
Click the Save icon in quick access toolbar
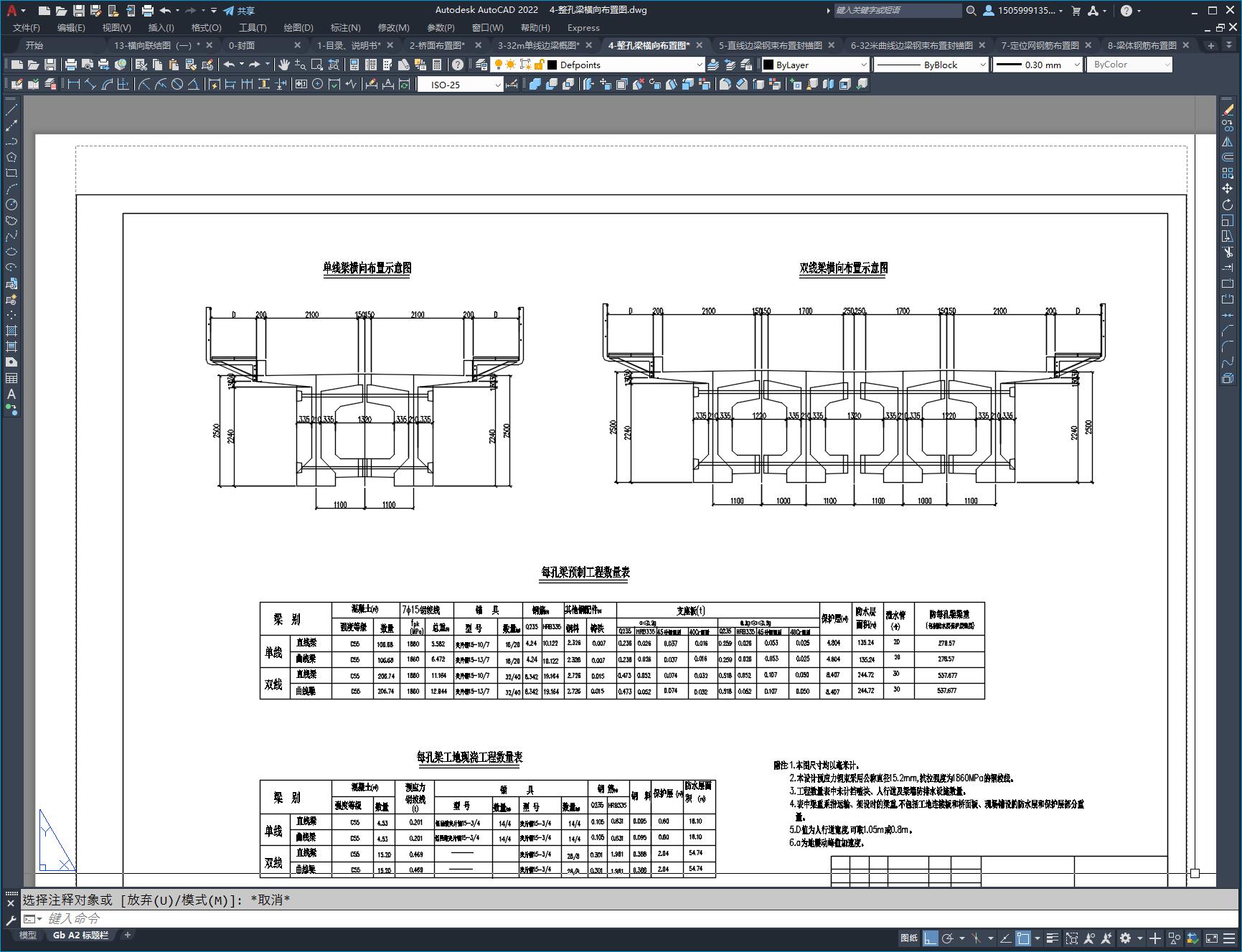pyautogui.click(x=78, y=10)
